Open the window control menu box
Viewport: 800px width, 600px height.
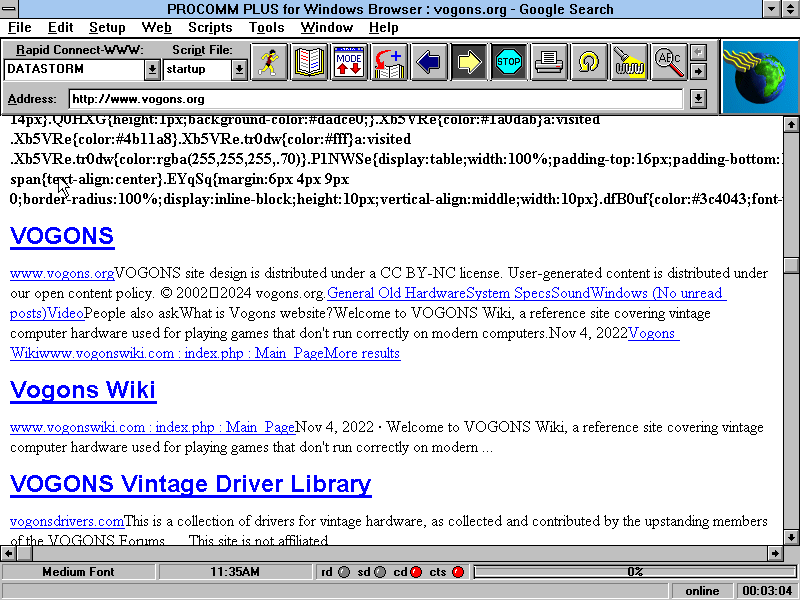pos(9,9)
